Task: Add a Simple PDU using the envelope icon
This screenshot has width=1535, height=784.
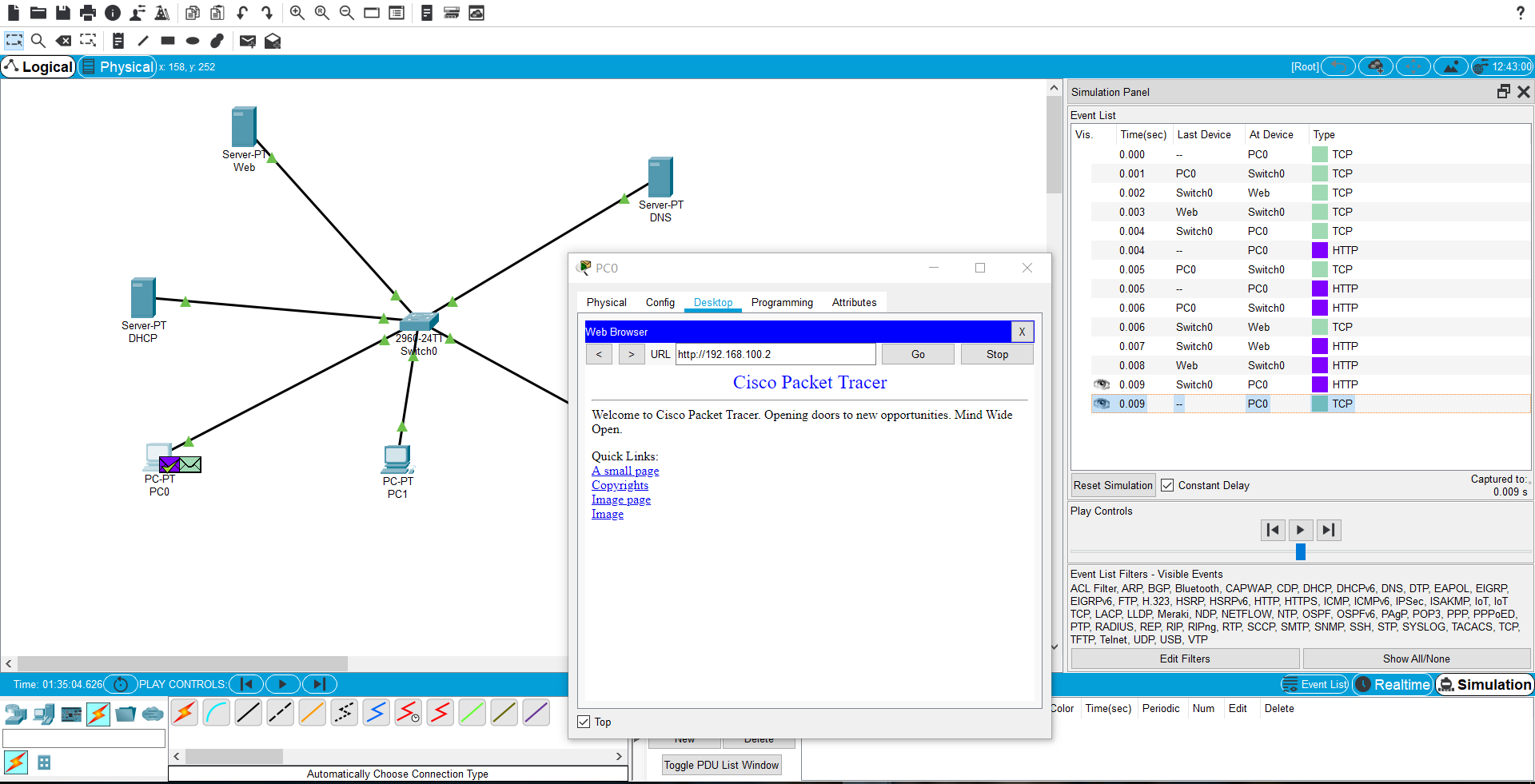Action: (x=247, y=41)
